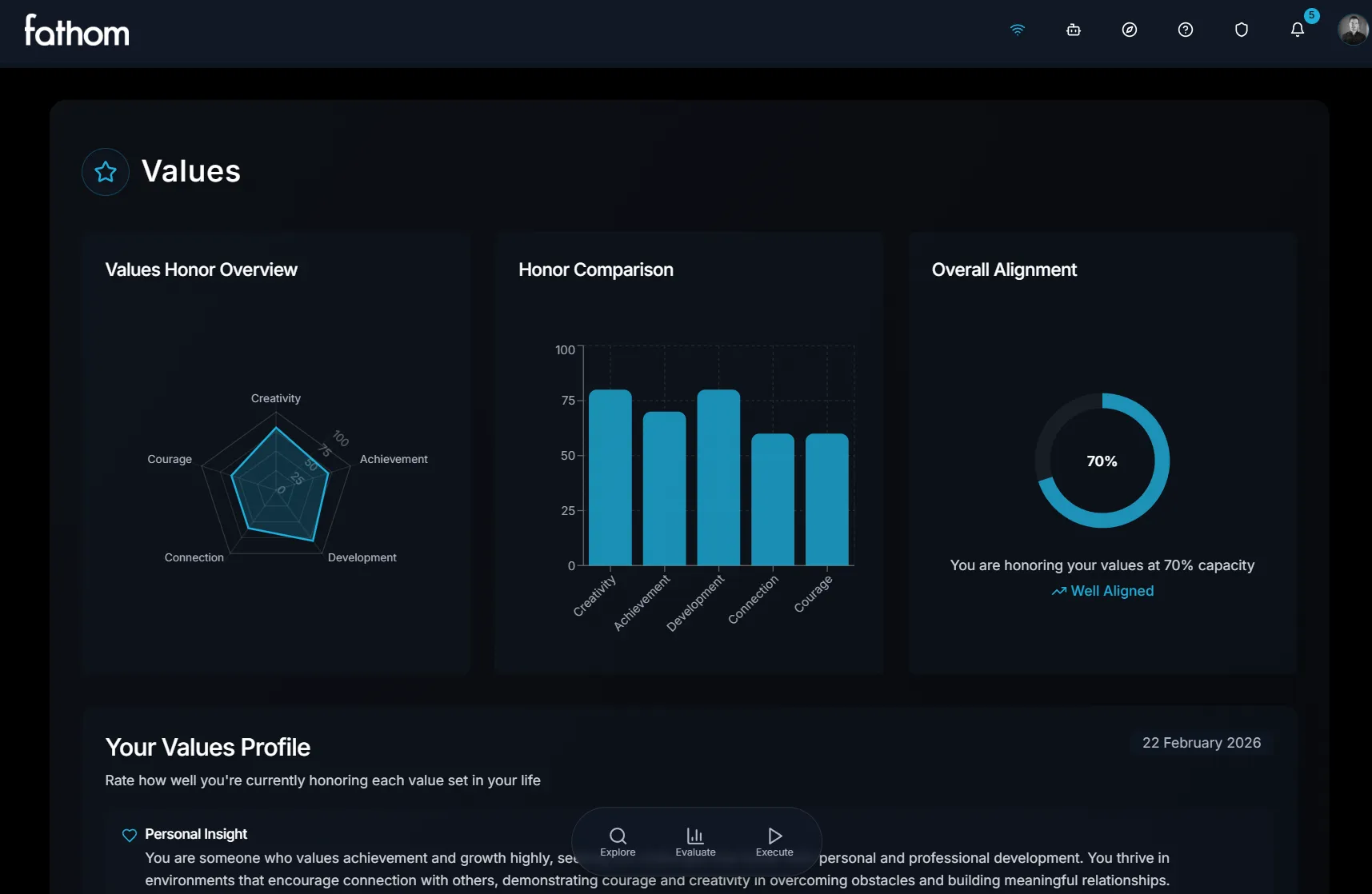The width and height of the screenshot is (1372, 894).
Task: Open the help icon in the header
Action: tap(1185, 30)
